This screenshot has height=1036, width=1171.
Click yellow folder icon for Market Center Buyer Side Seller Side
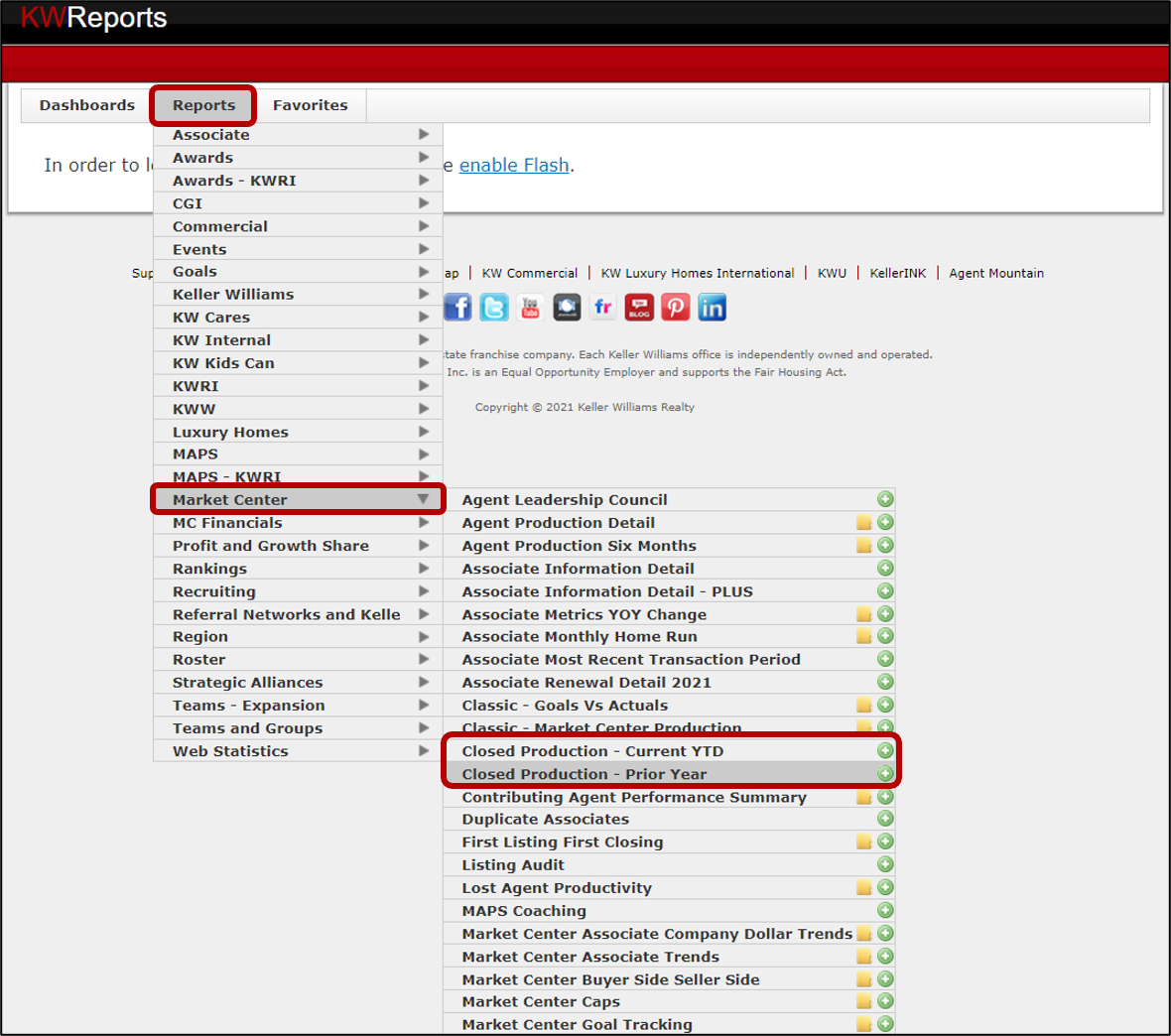coord(864,979)
